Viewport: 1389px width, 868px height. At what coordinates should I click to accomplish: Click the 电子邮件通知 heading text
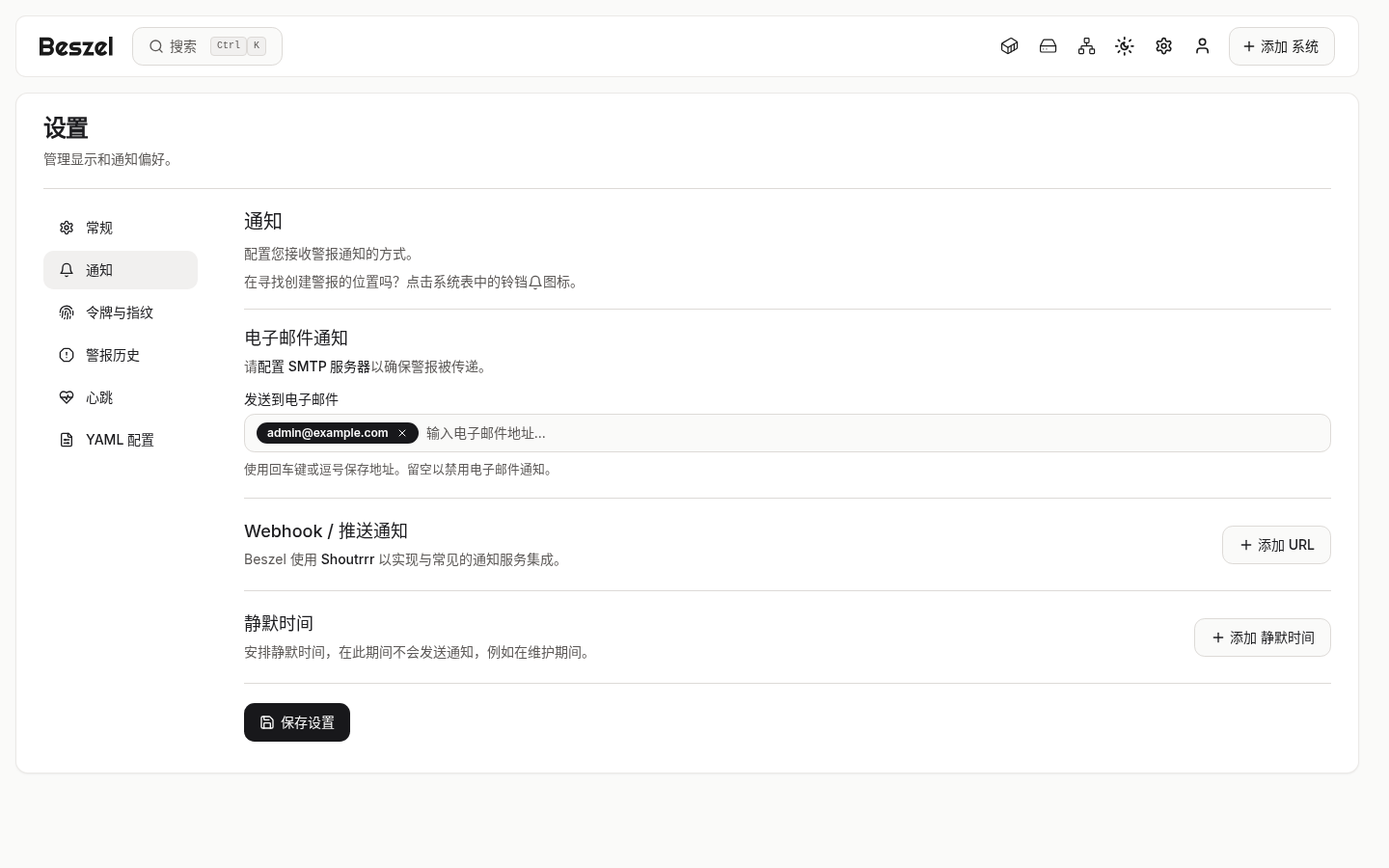296,338
